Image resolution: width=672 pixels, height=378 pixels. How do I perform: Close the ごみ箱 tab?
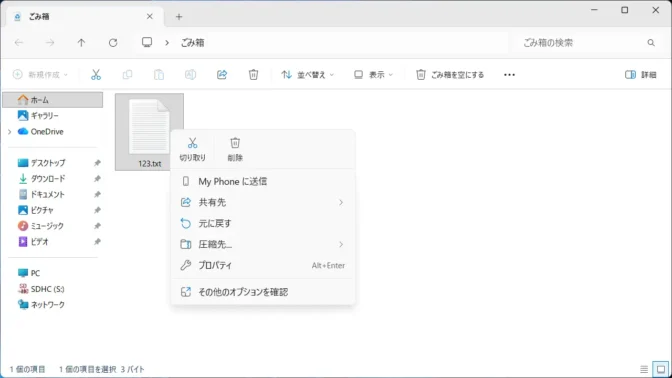150,16
